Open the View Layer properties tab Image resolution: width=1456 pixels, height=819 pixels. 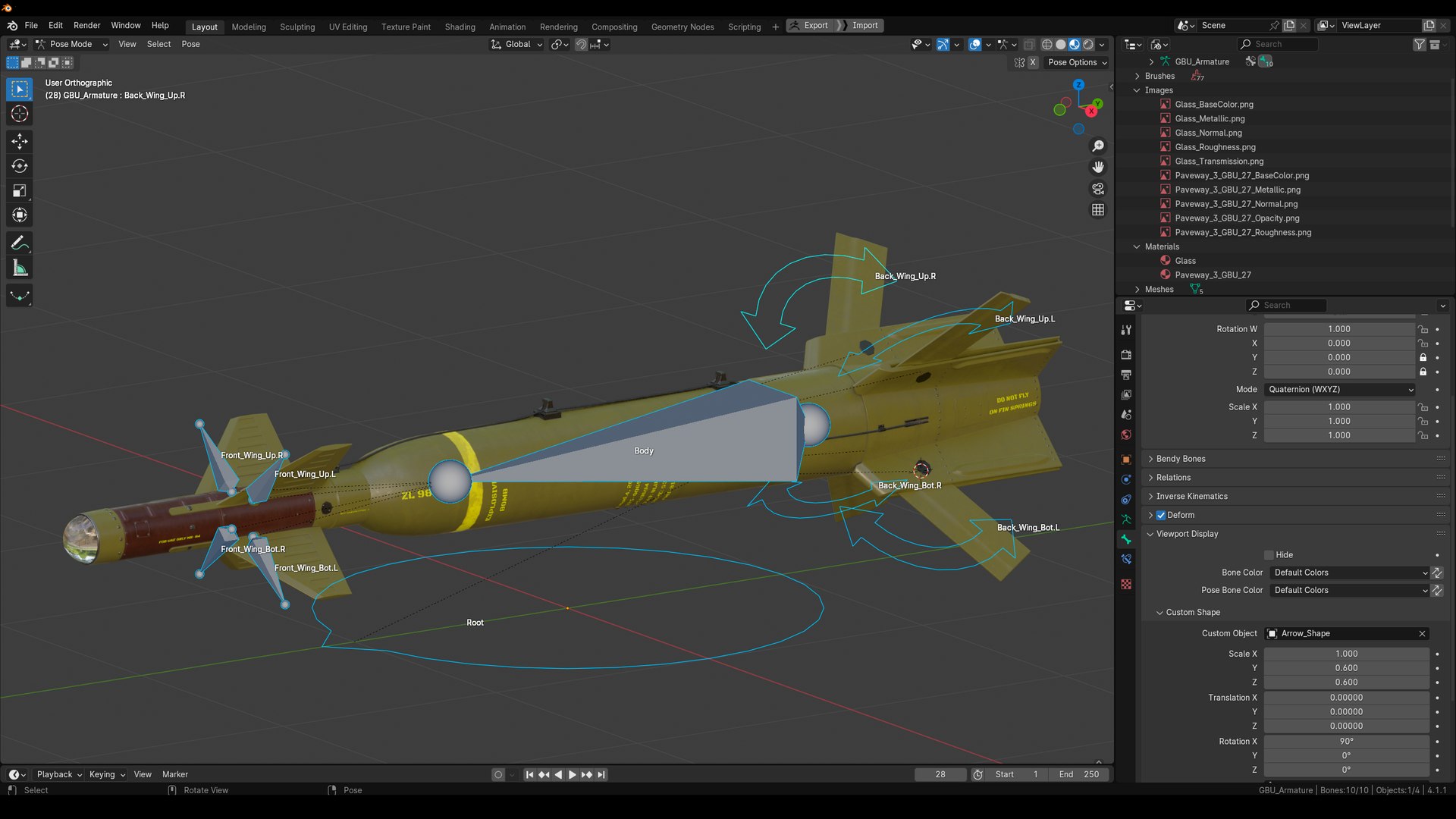(1126, 394)
